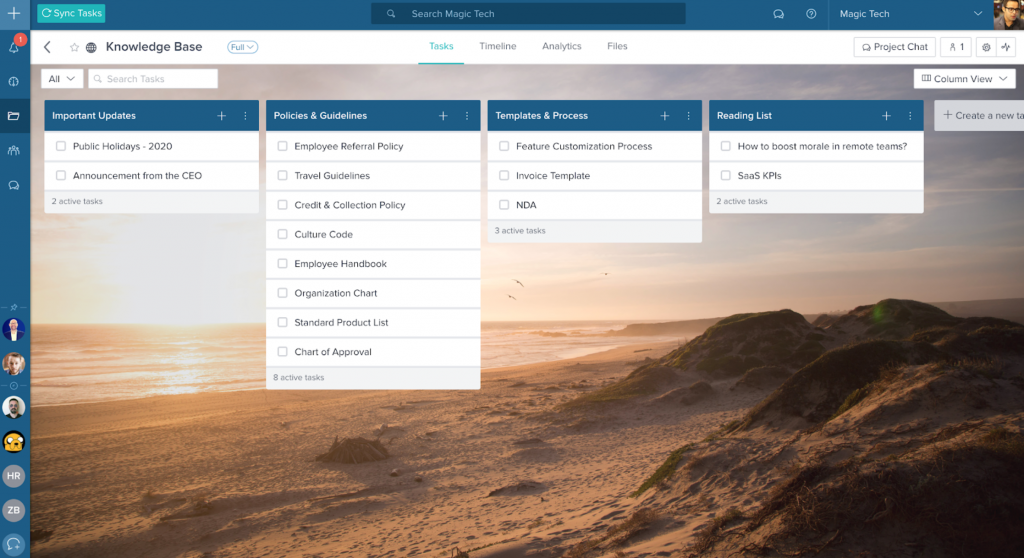Screen dimensions: 1024x558
Task: Add a task to Templates & Process
Action: 664,116
